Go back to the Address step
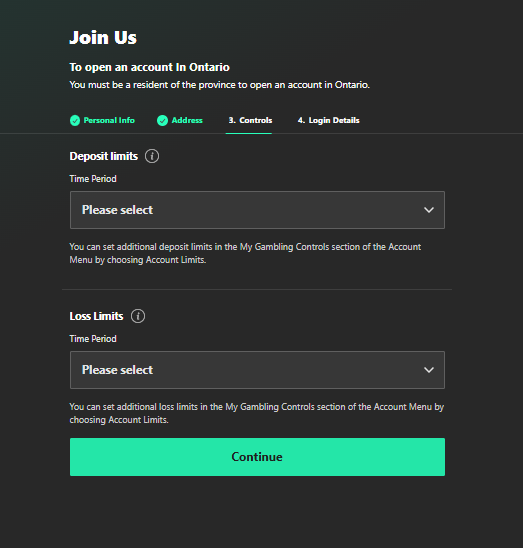 coord(180,121)
